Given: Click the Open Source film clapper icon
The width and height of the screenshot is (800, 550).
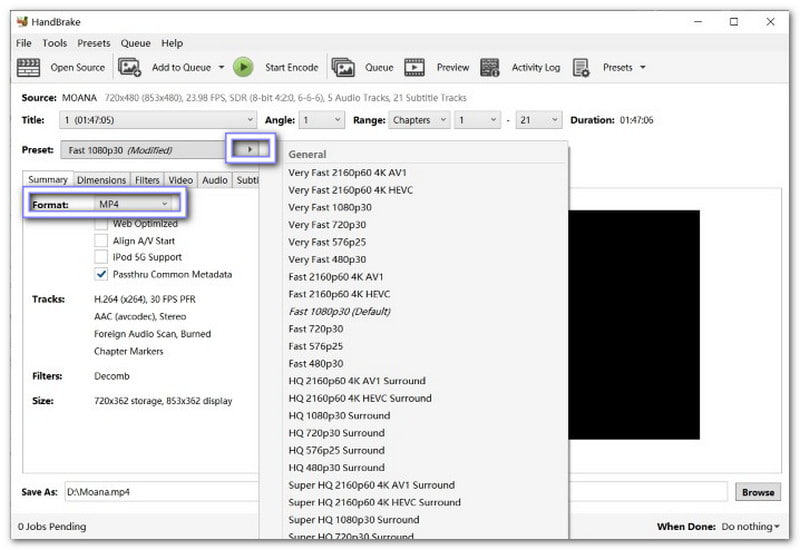Looking at the screenshot, I should click(29, 67).
